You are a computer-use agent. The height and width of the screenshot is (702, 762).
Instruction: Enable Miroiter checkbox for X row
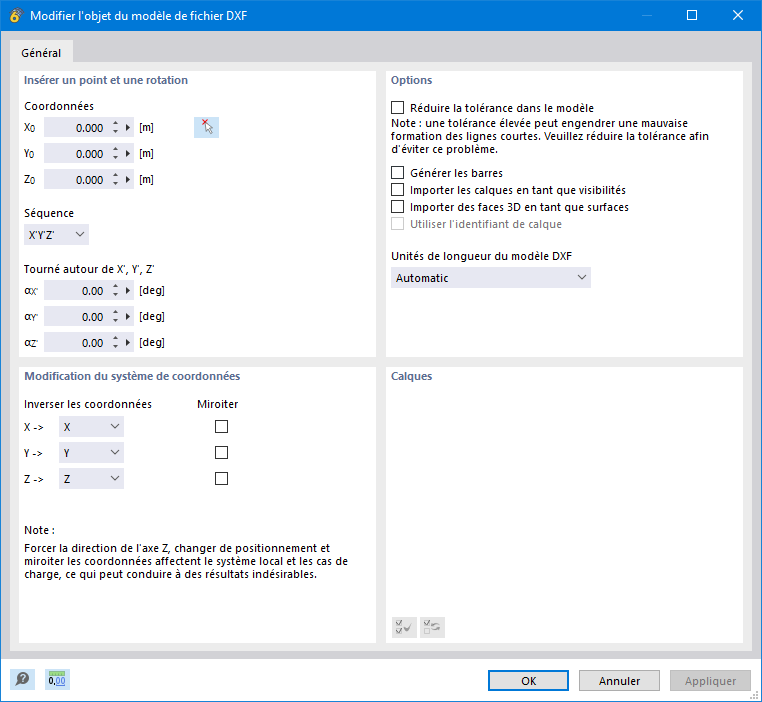(221, 427)
